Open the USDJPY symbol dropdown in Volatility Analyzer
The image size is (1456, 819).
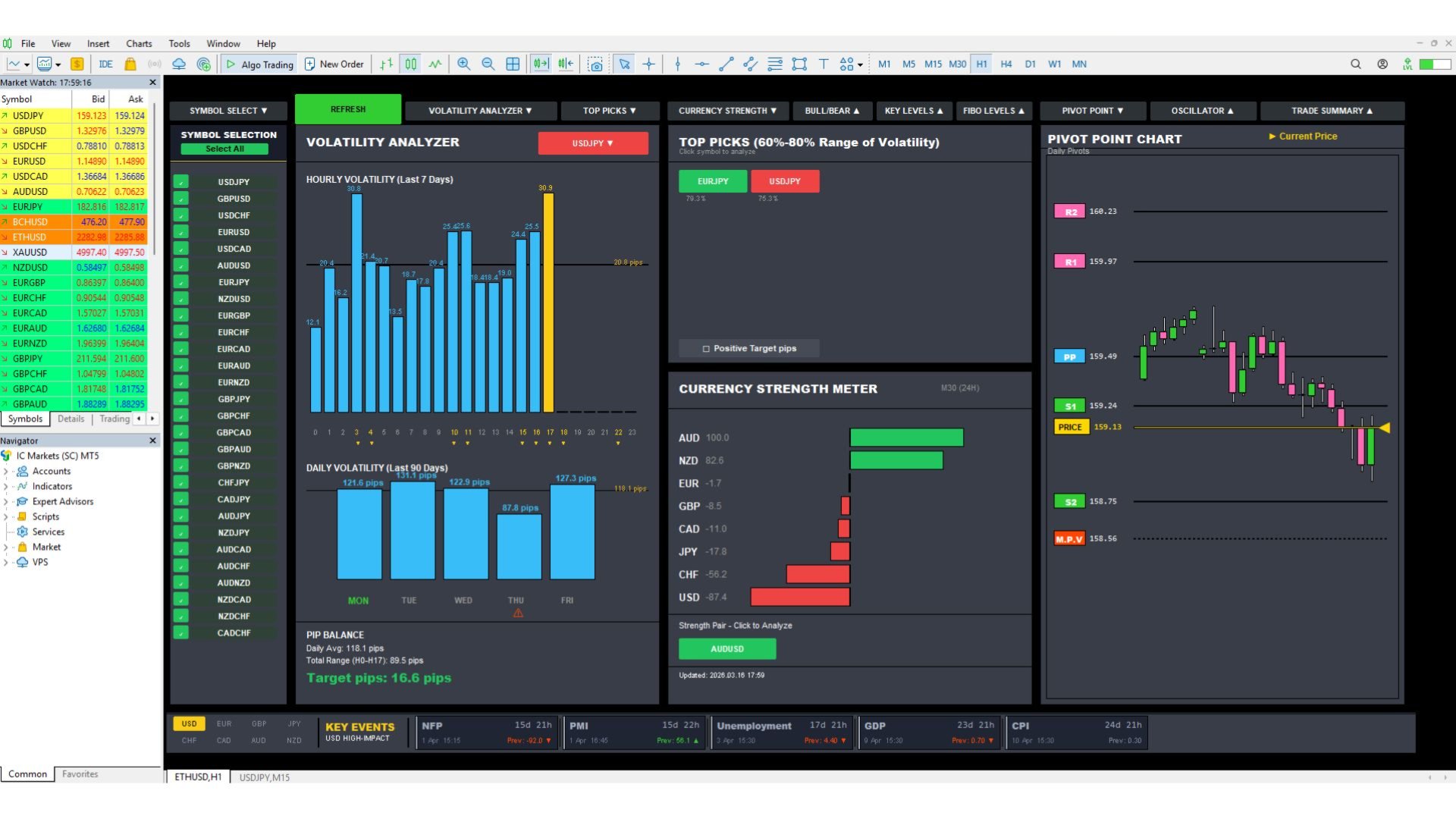(592, 143)
